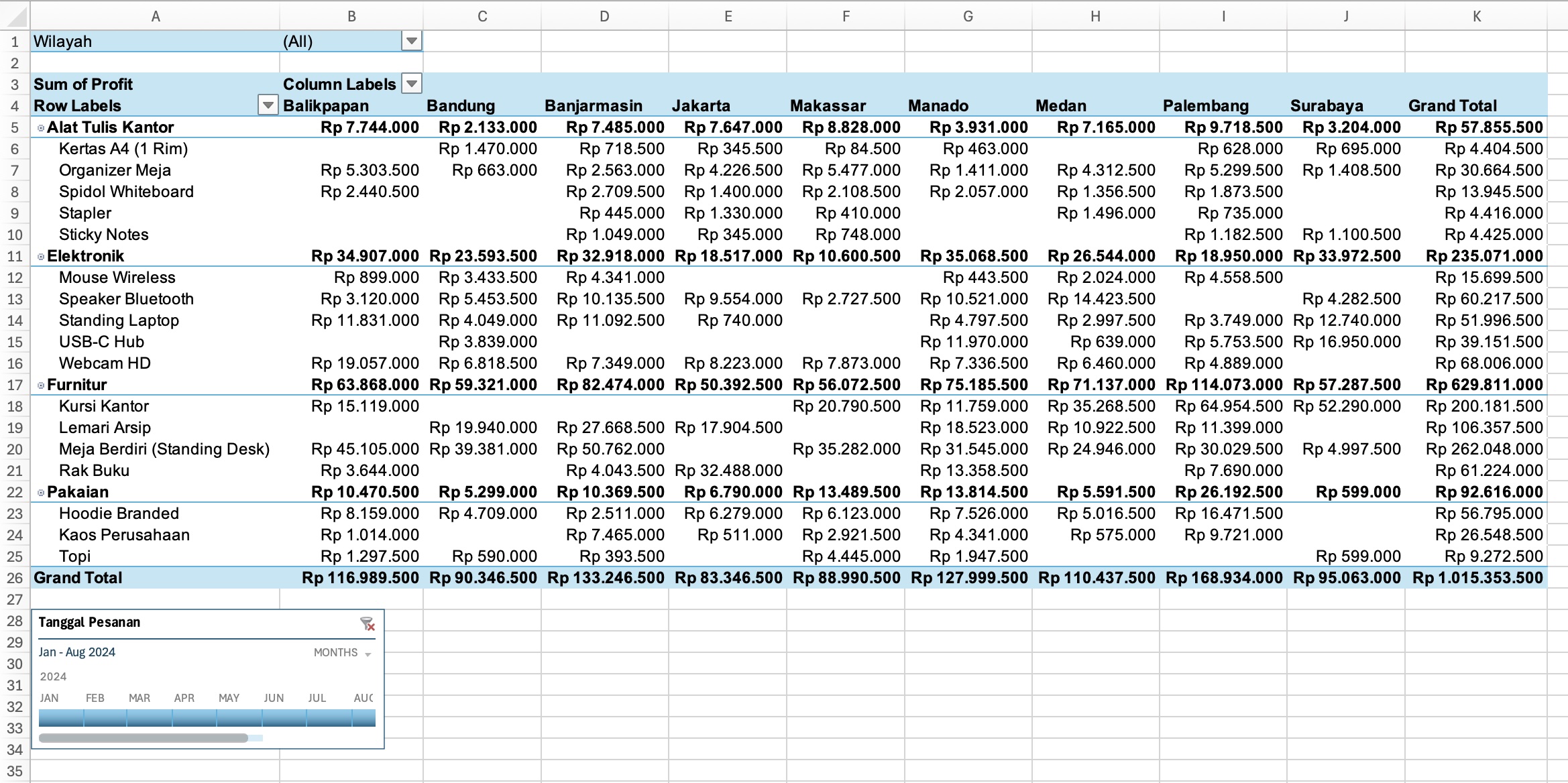1568x783 pixels.
Task: Select column K header
Action: [x=1476, y=16]
